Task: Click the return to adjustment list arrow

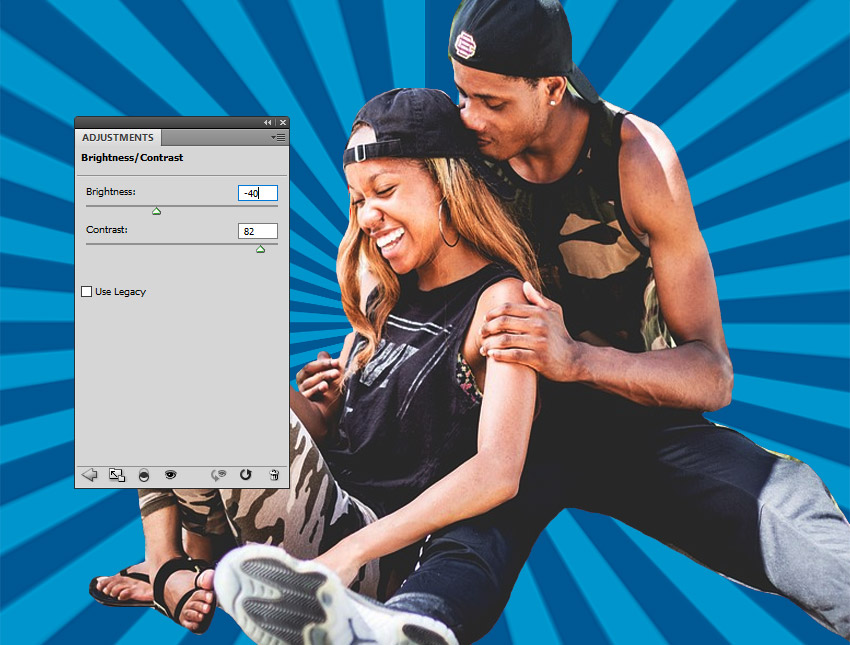Action: click(89, 475)
